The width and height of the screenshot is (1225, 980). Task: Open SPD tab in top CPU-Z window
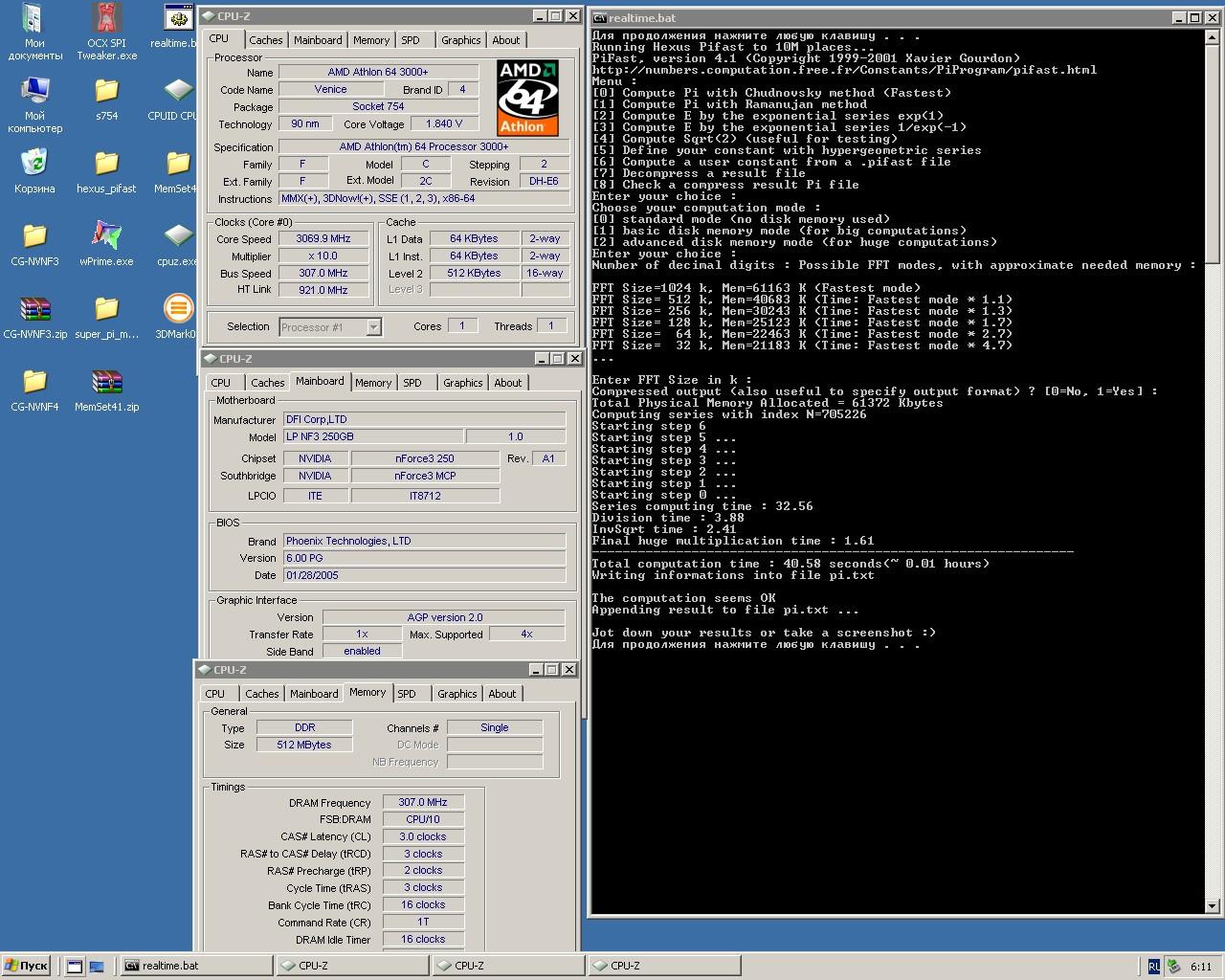[x=411, y=40]
